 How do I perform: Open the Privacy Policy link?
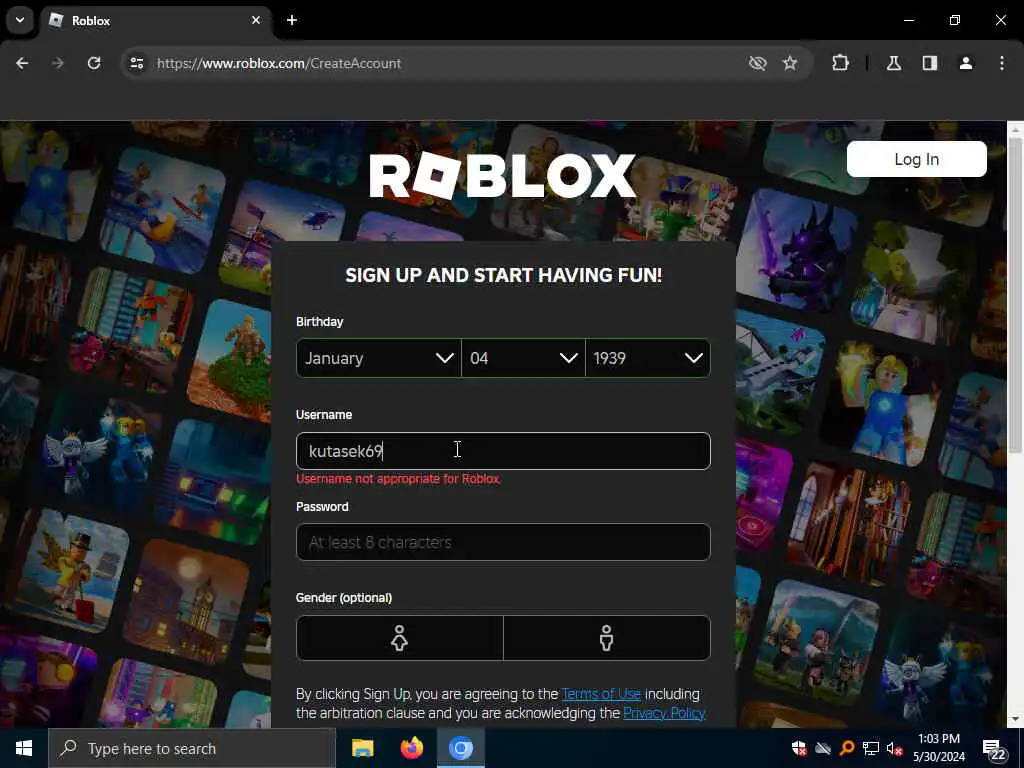pyautogui.click(x=664, y=713)
